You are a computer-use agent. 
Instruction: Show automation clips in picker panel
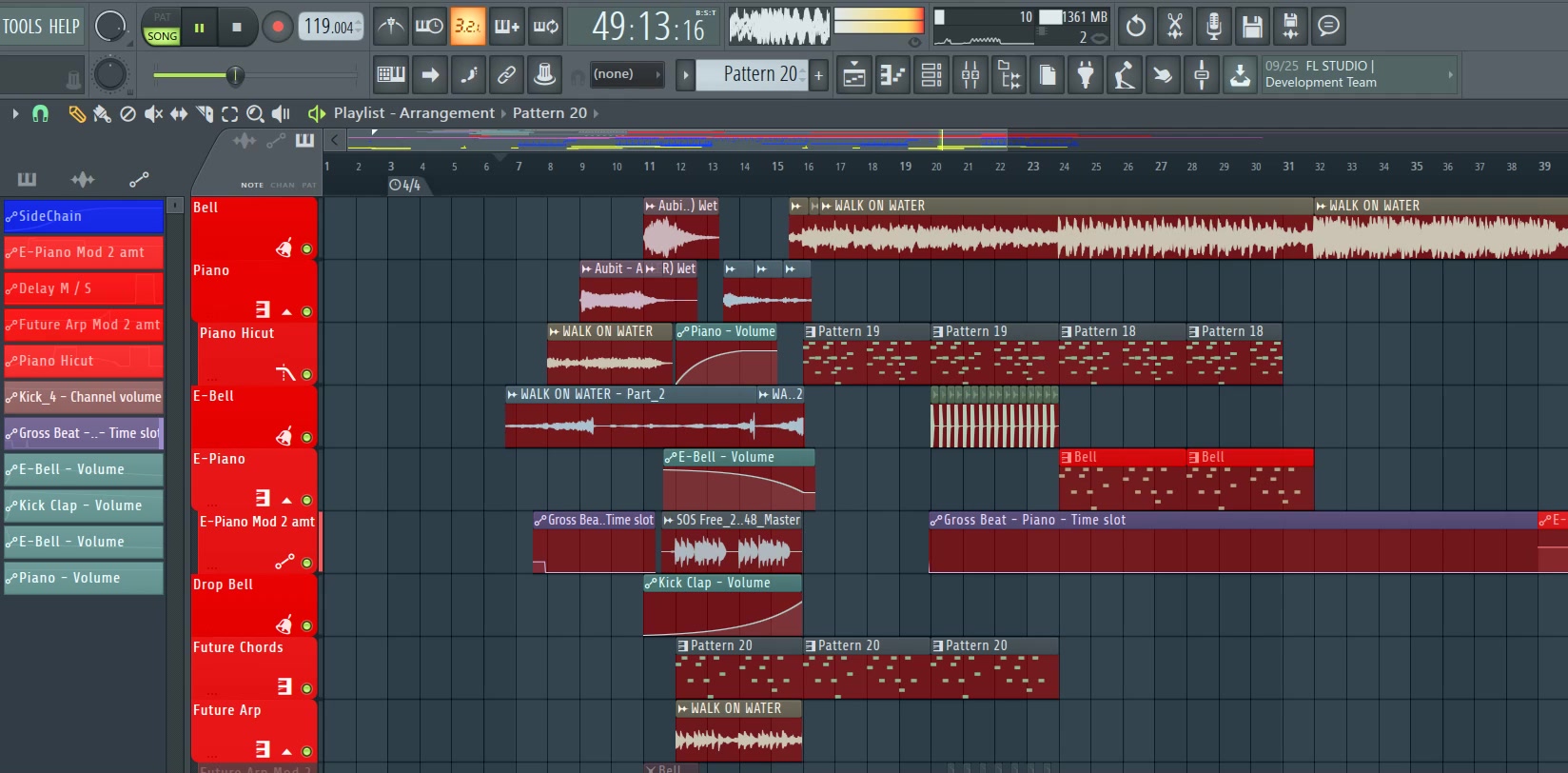tap(139, 179)
